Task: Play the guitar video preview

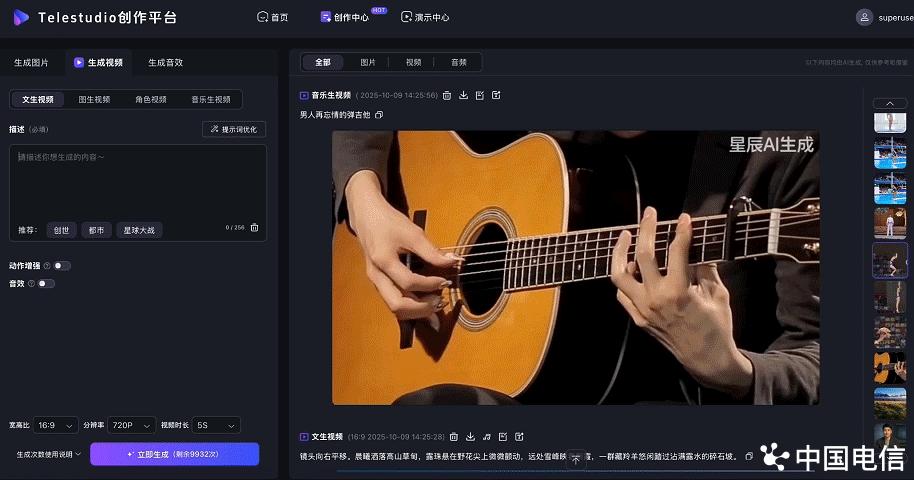Action: (575, 267)
